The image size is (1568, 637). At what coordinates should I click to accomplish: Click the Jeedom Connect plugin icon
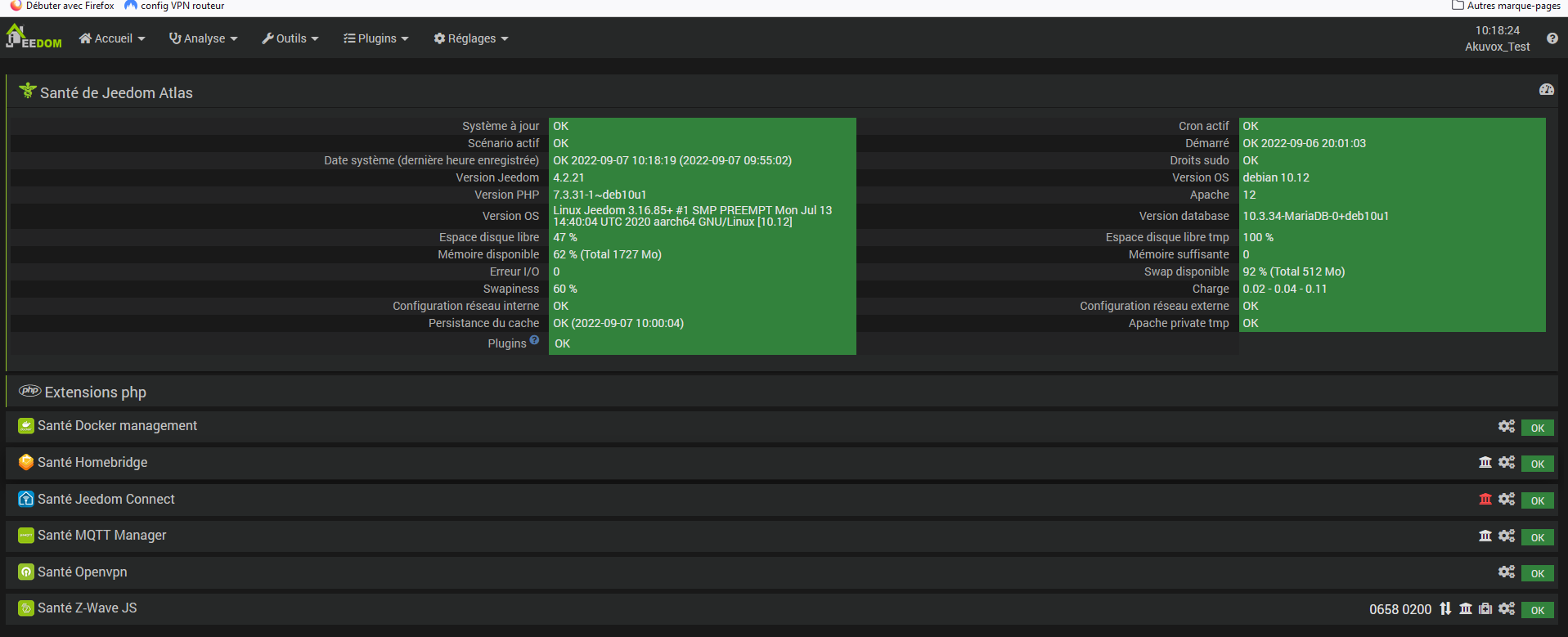pos(26,499)
